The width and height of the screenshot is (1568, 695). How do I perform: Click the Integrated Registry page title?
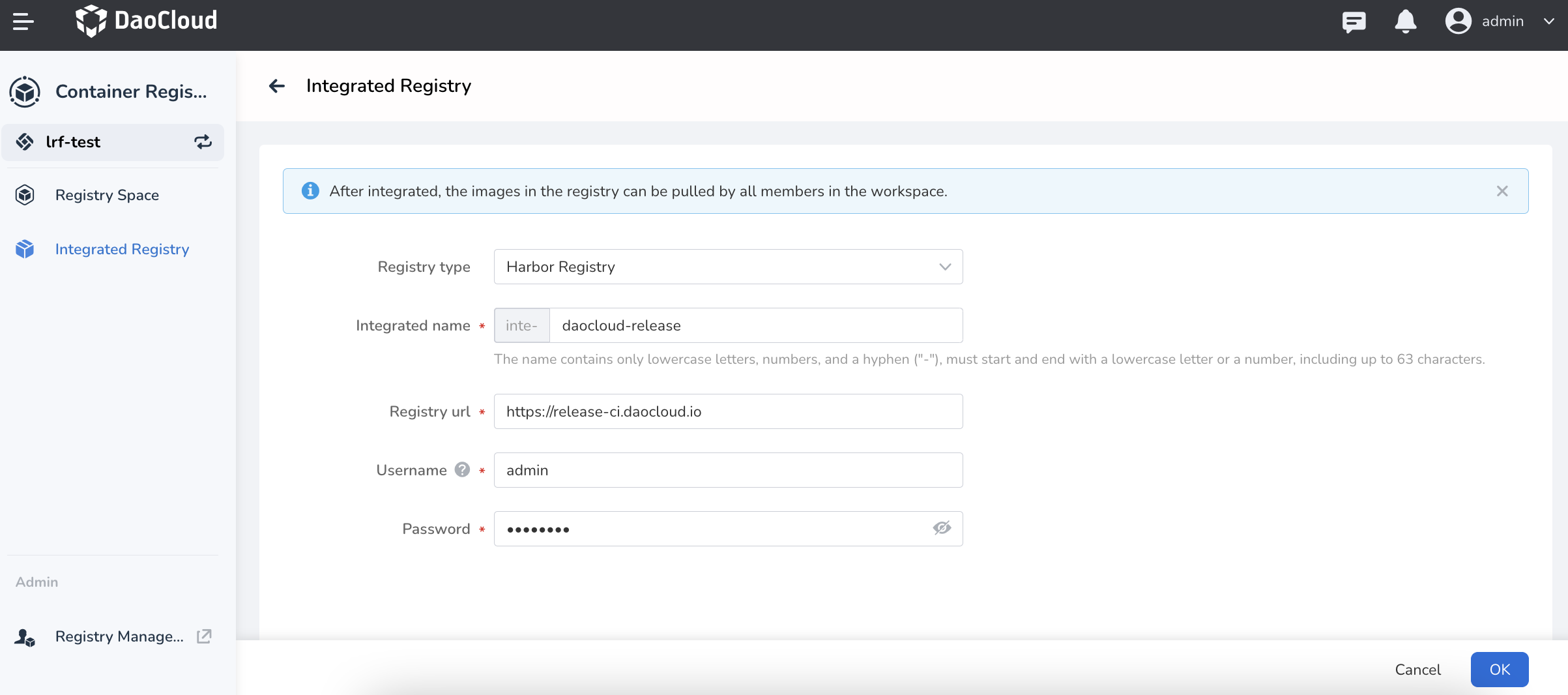coord(388,86)
